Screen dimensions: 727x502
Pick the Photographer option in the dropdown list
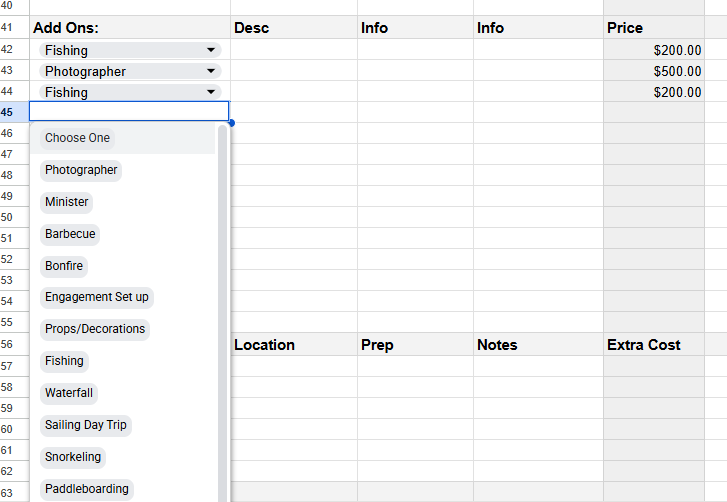pyautogui.click(x=81, y=170)
